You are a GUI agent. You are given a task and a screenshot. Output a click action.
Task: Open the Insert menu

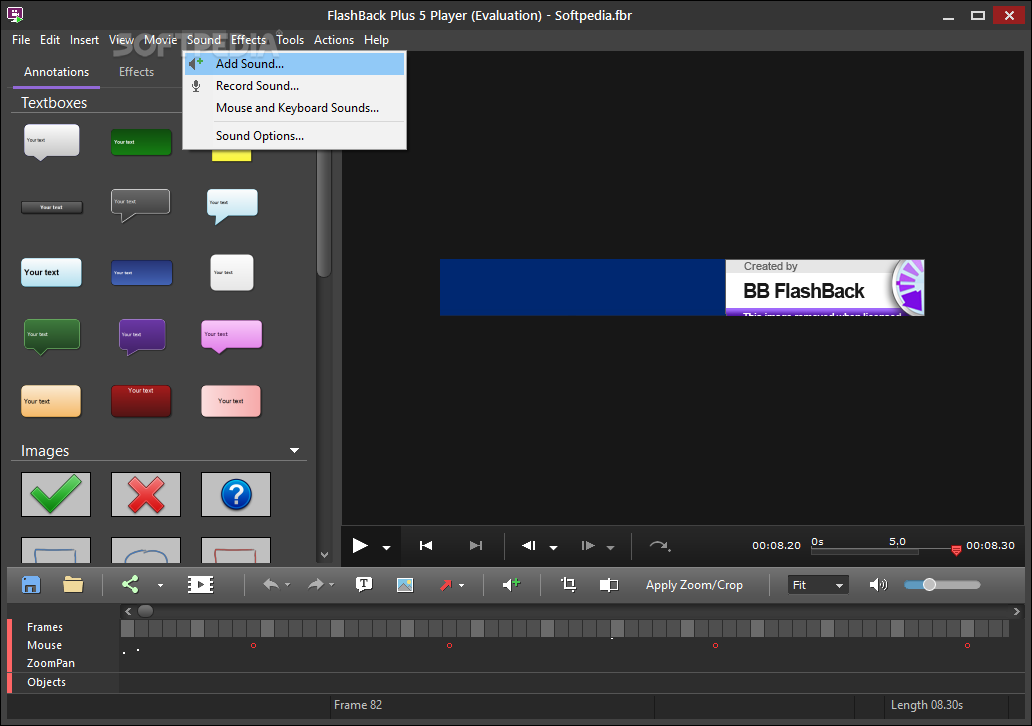coord(84,39)
